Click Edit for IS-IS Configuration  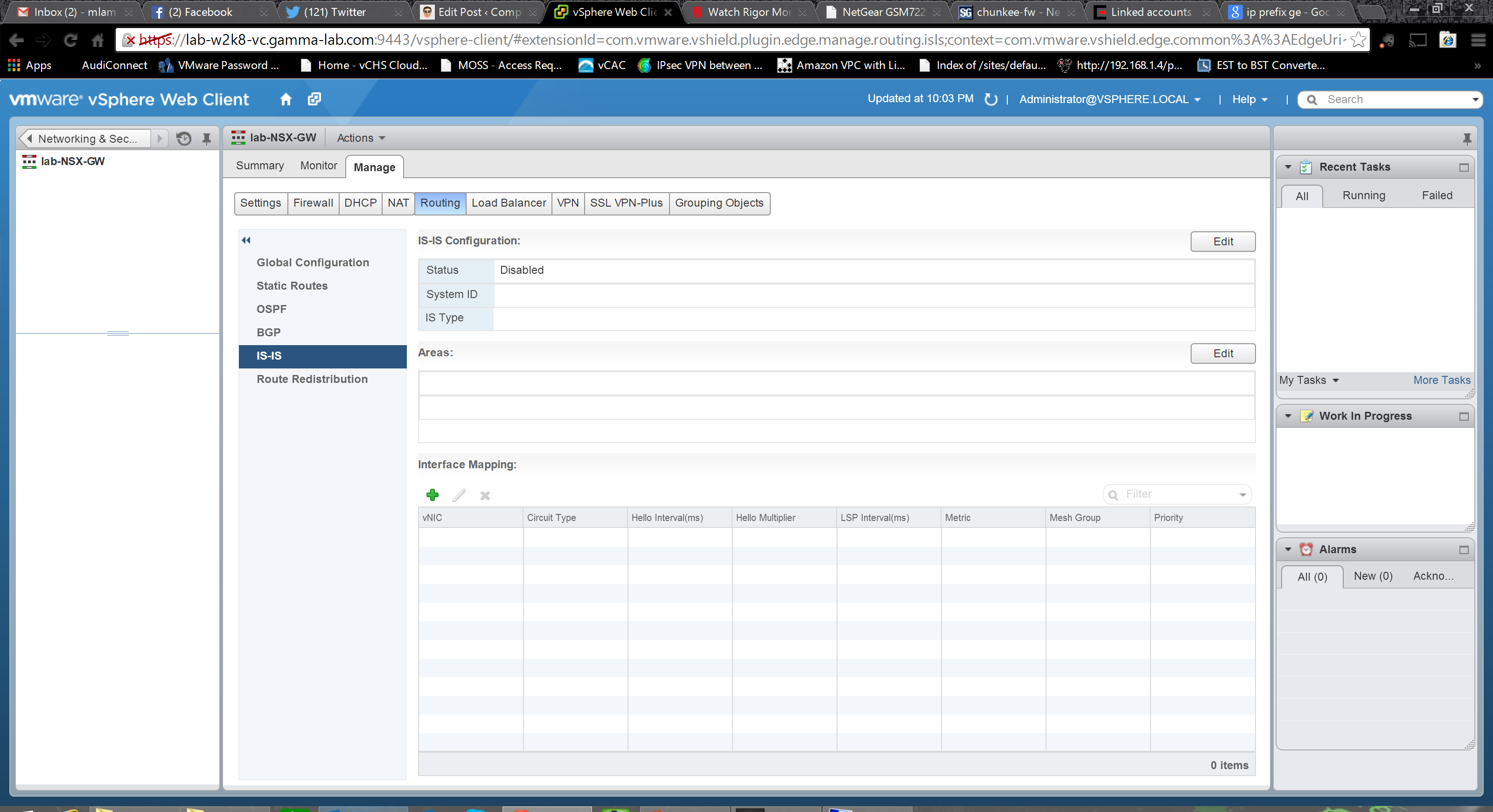[1222, 242]
